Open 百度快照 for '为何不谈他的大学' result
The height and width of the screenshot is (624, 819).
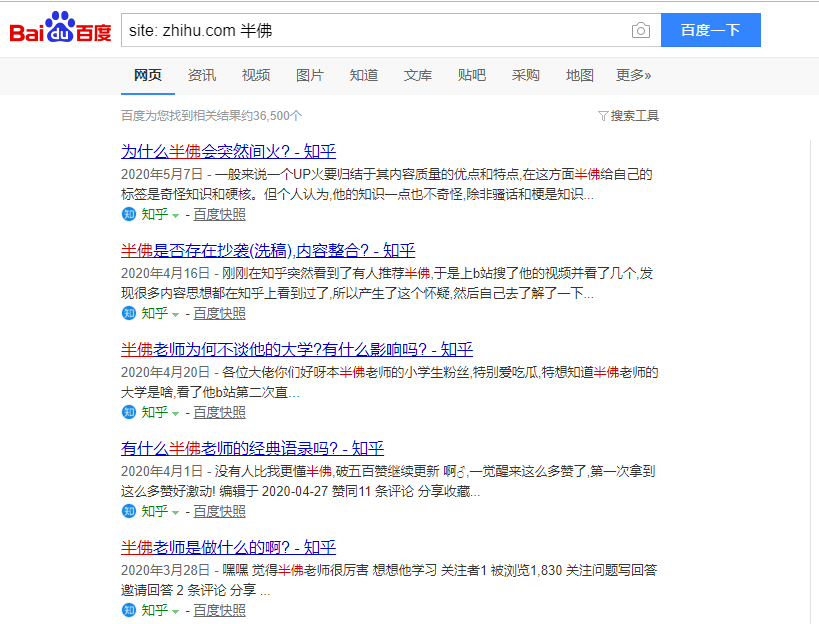219,413
